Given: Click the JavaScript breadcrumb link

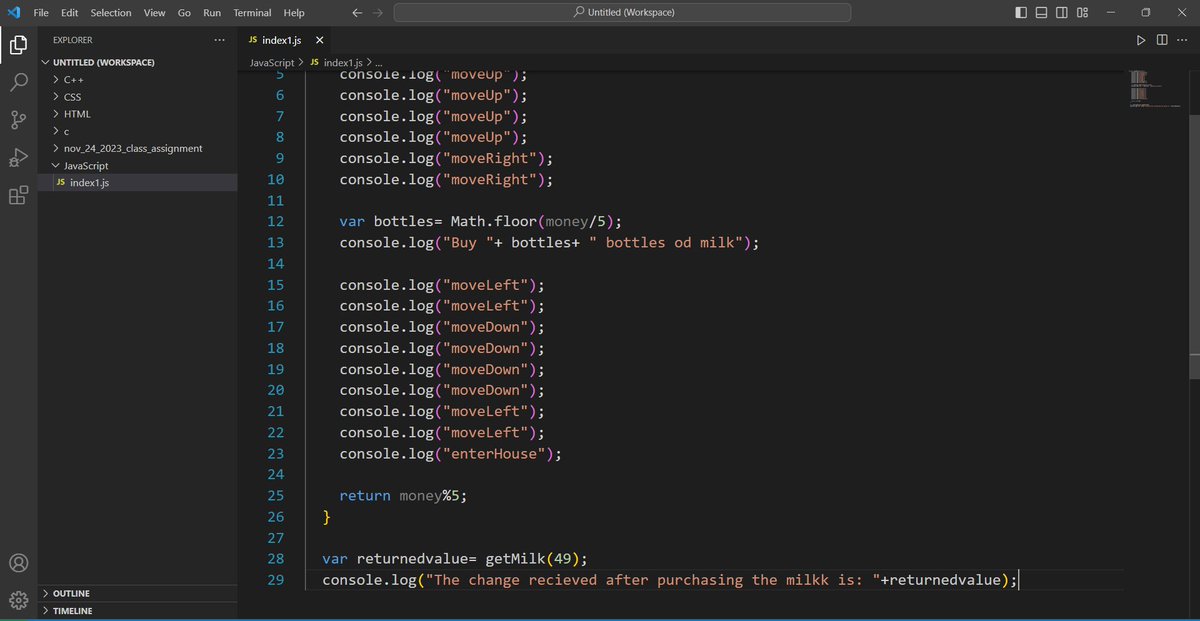Looking at the screenshot, I should (271, 62).
